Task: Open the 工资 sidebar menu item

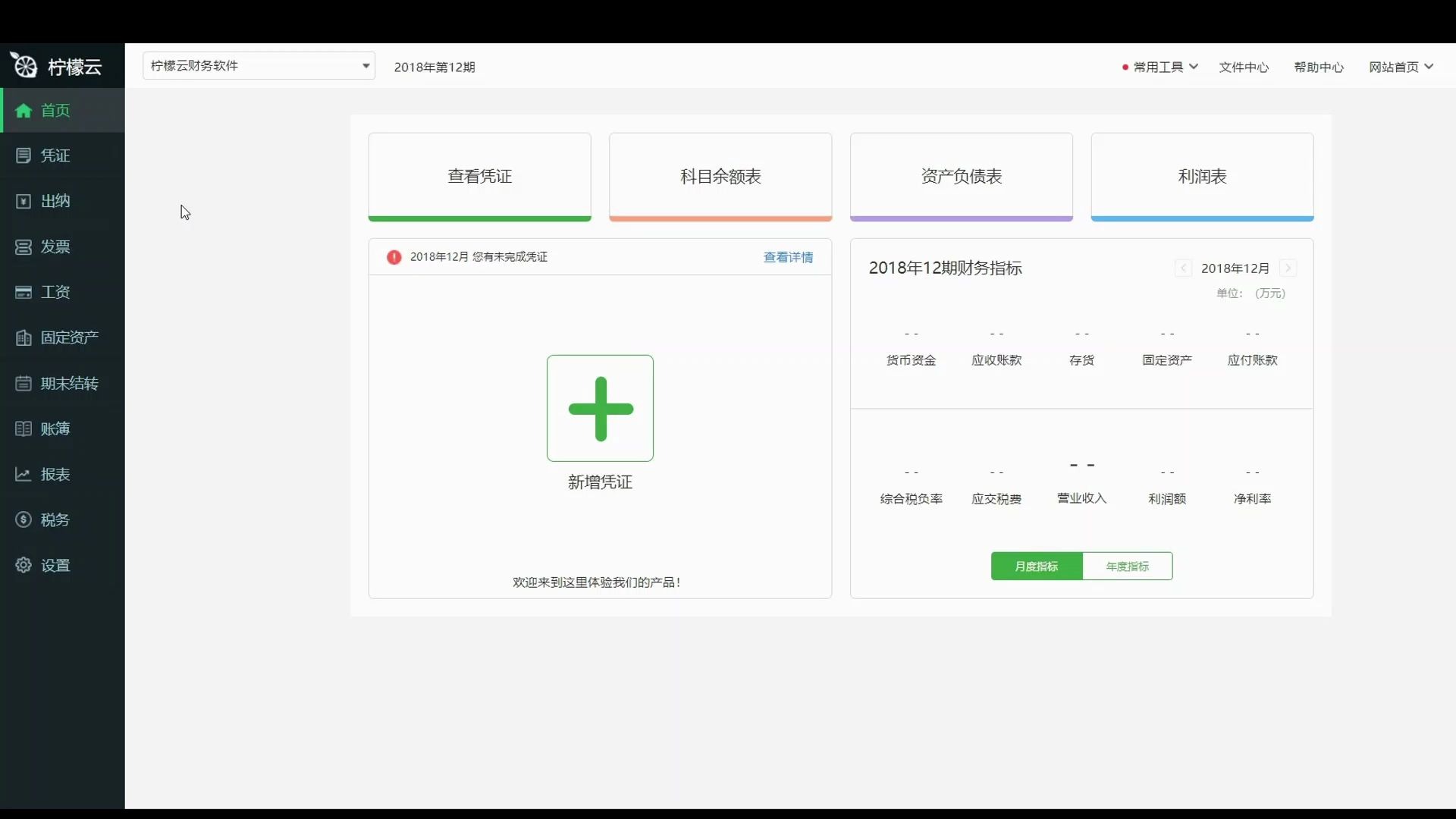Action: point(62,292)
